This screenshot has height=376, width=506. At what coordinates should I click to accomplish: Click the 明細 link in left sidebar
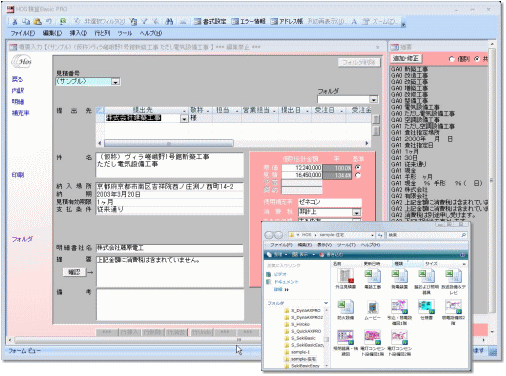point(18,102)
